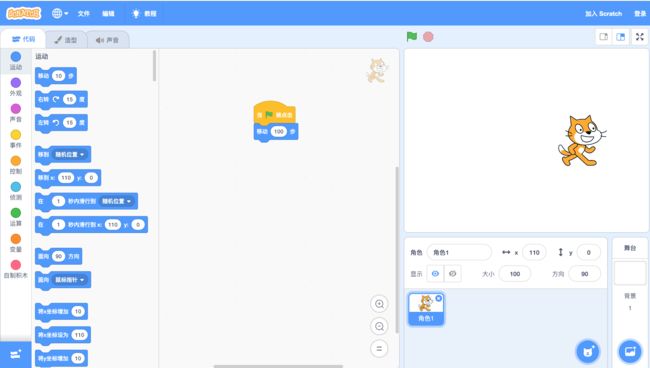
Task: Click the 90 direction value in point block
Action: coord(58,257)
